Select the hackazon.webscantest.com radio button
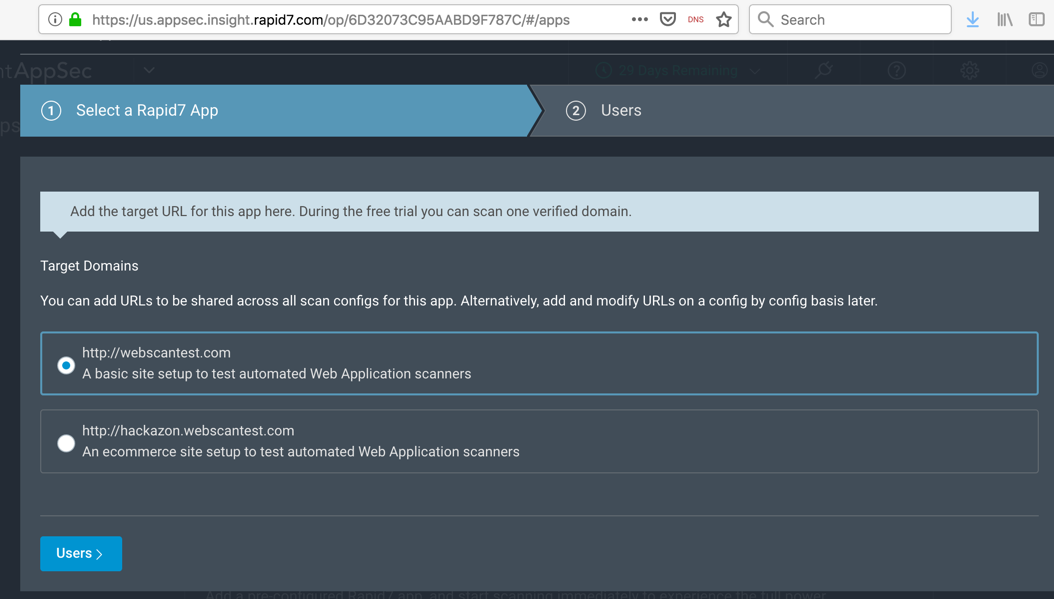This screenshot has width=1054, height=599. (x=66, y=443)
